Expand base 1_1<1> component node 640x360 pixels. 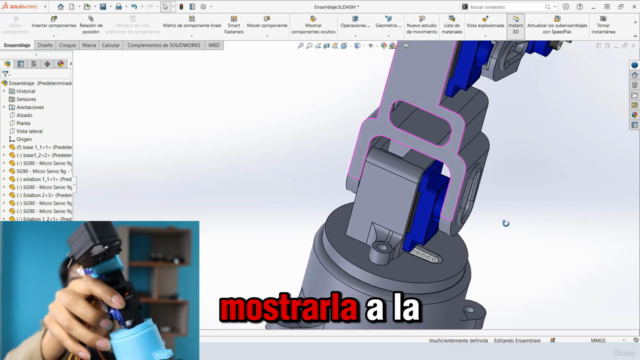pos(4,147)
